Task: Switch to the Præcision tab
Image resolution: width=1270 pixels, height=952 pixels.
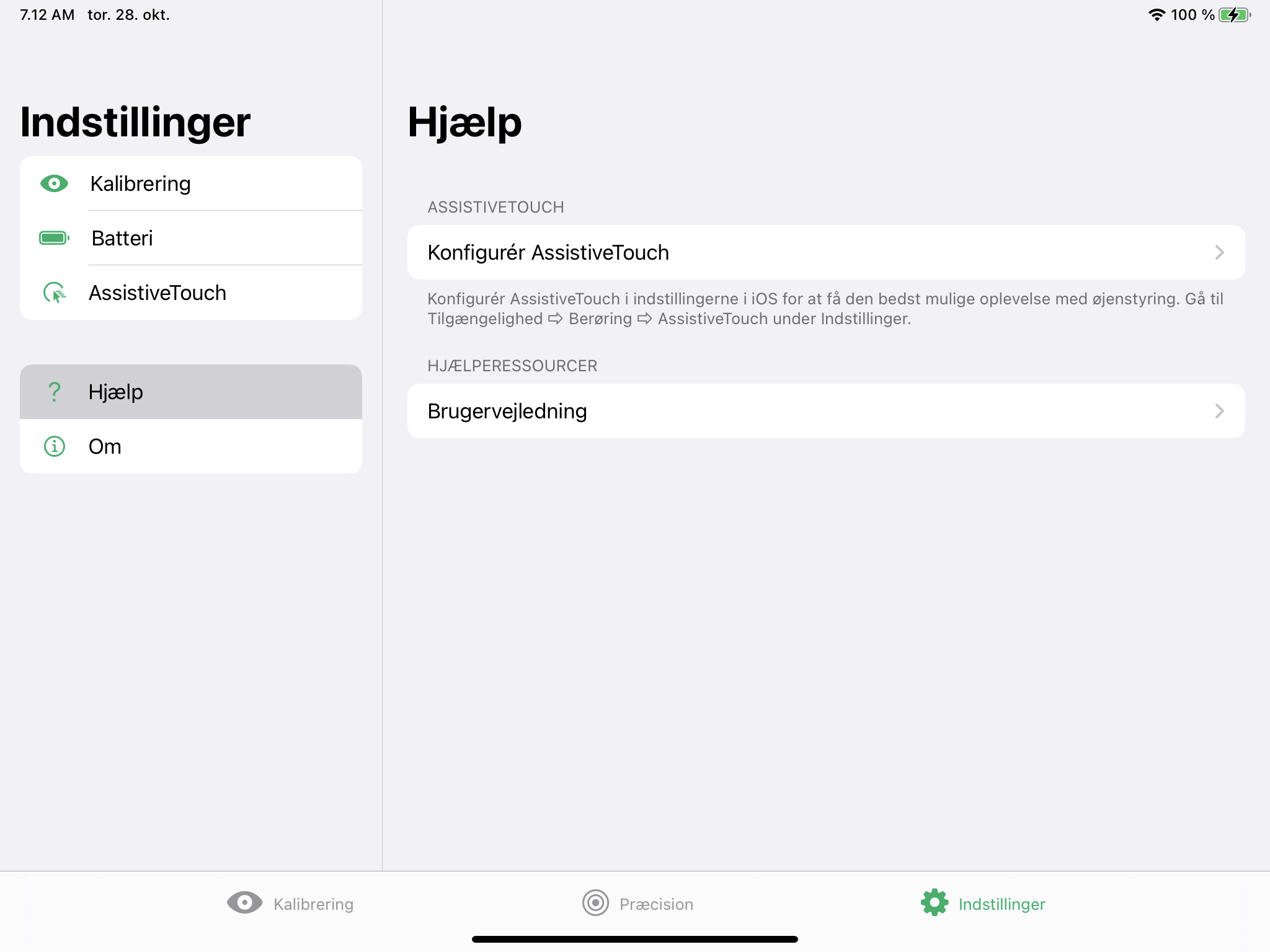Action: 656,904
